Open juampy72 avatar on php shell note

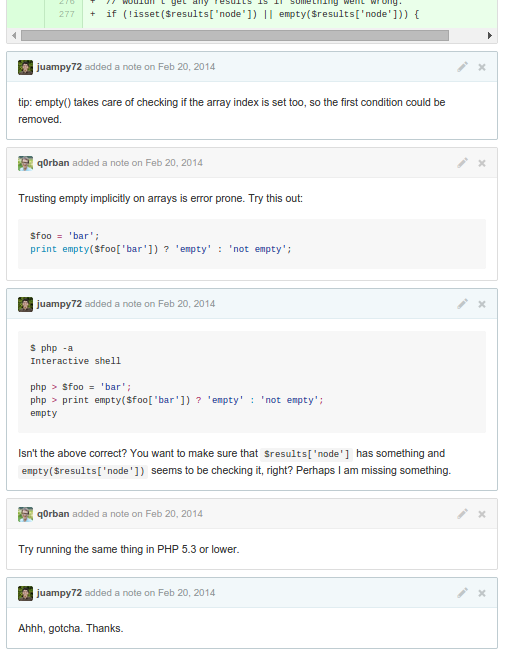tap(25, 304)
